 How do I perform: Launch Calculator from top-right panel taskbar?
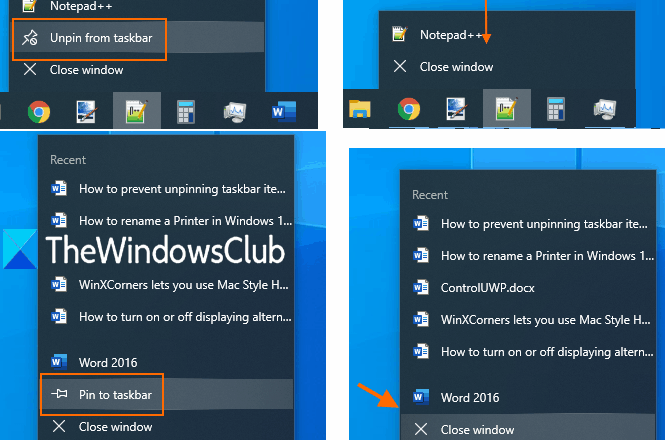click(x=556, y=109)
